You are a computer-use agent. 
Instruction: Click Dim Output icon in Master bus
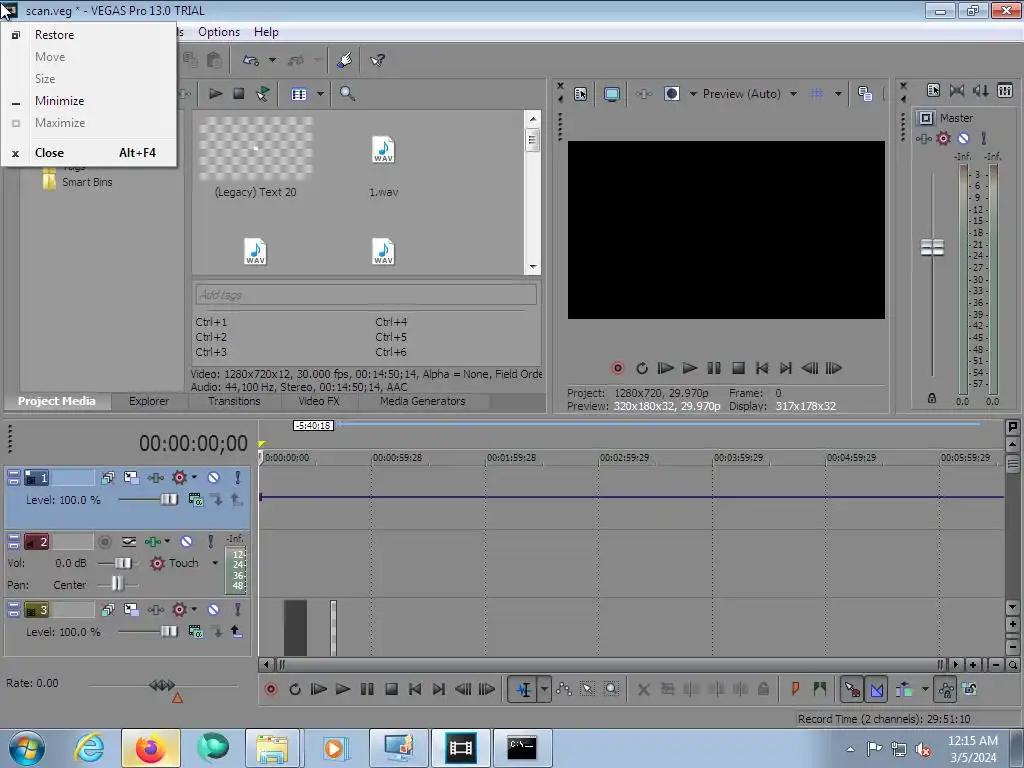click(981, 91)
